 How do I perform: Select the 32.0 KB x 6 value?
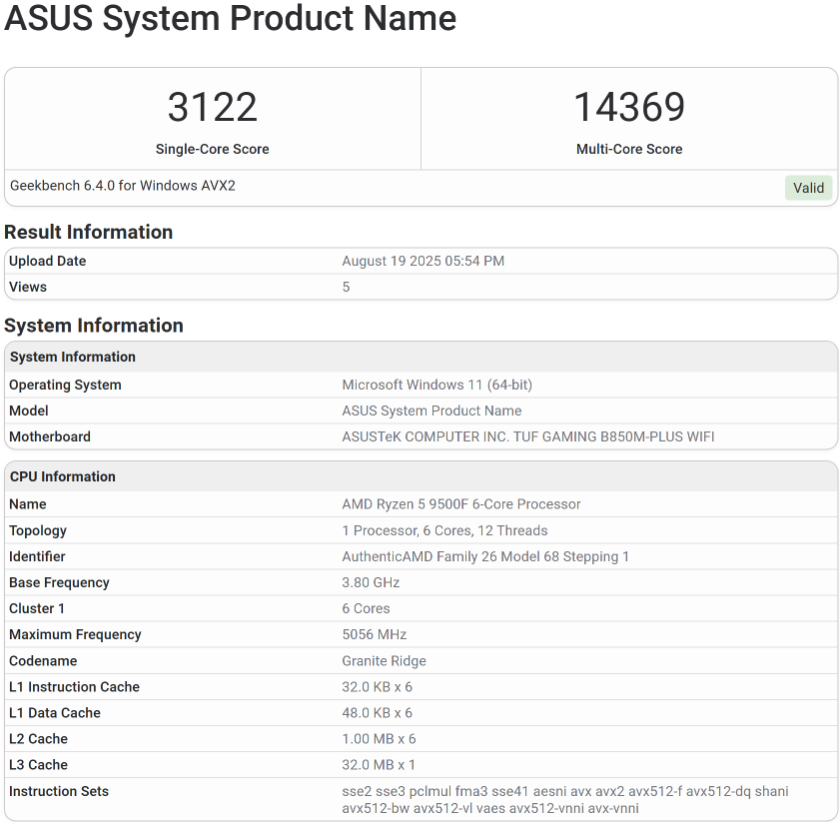(x=377, y=687)
